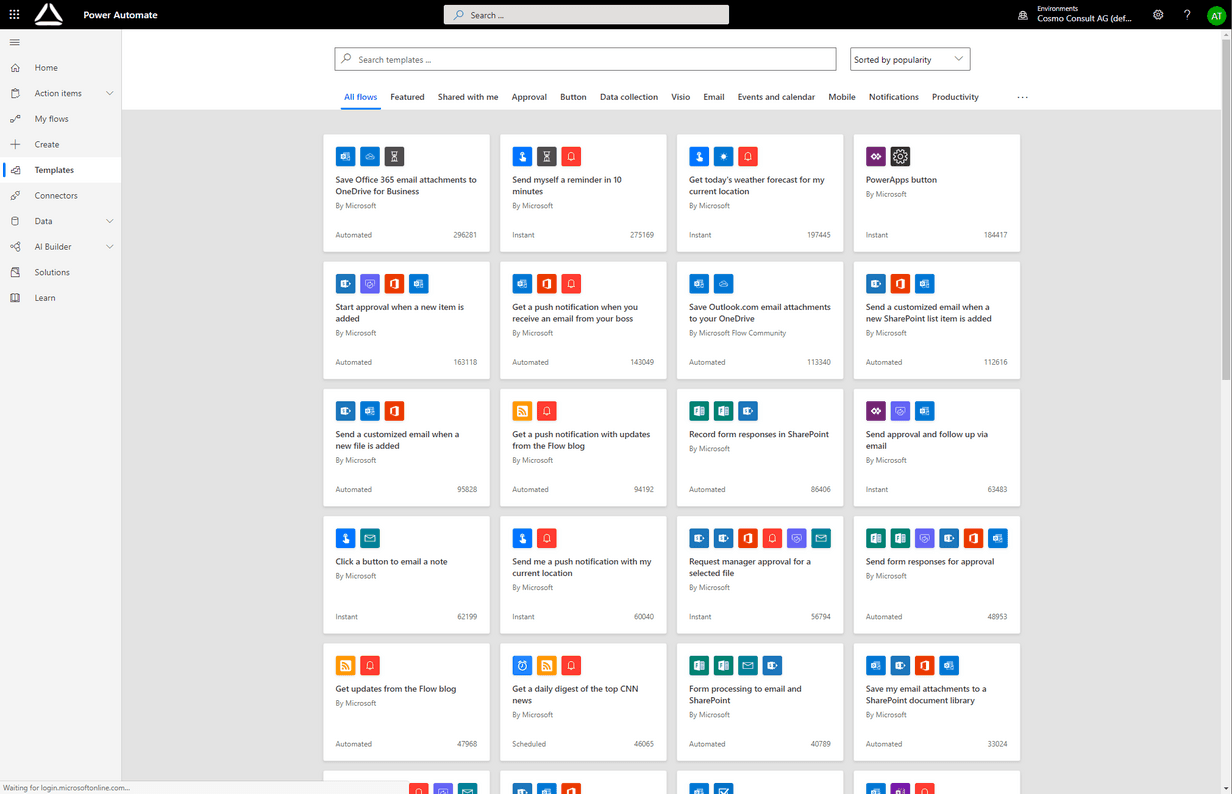Collapse the left navigation hamburger menu
The height and width of the screenshot is (794, 1232).
coord(14,42)
